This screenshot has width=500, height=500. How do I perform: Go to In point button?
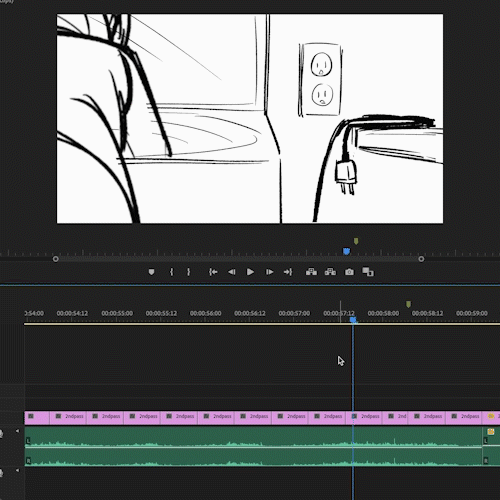pos(213,272)
